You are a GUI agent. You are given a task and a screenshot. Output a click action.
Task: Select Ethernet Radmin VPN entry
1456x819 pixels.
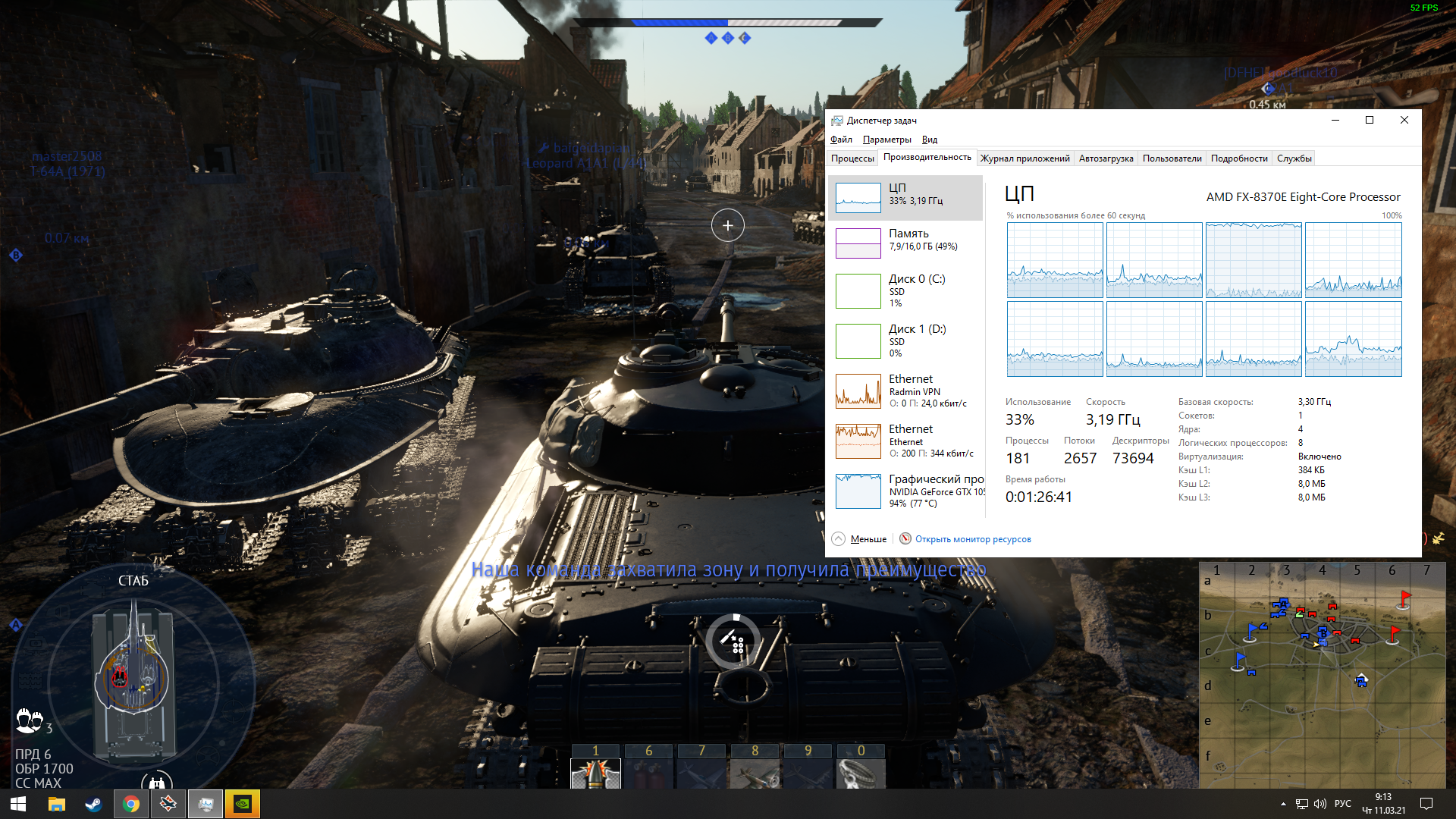(905, 391)
